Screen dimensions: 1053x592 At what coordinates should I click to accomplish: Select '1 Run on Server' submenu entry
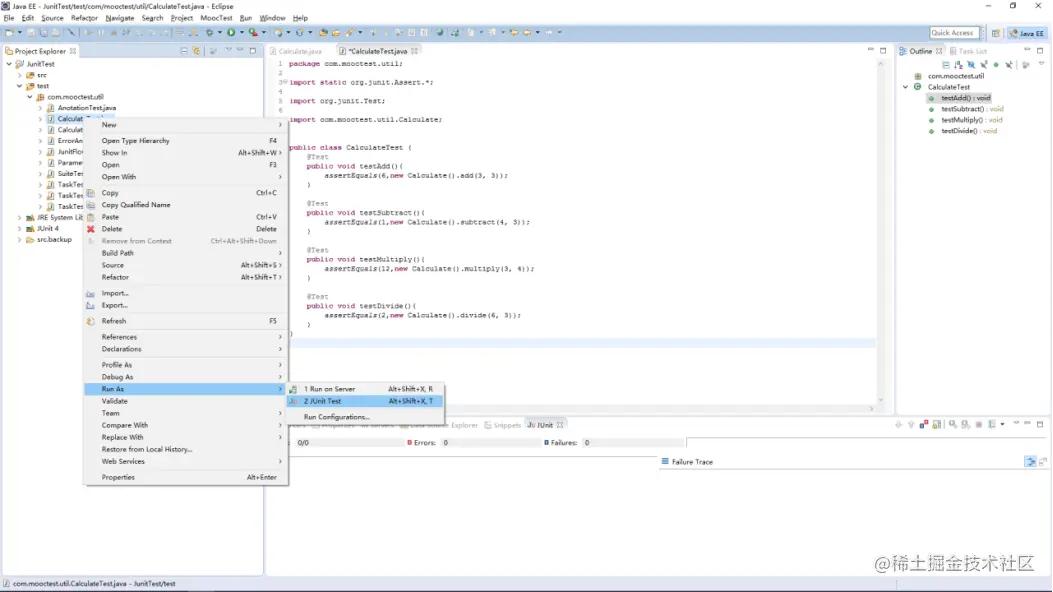365,389
